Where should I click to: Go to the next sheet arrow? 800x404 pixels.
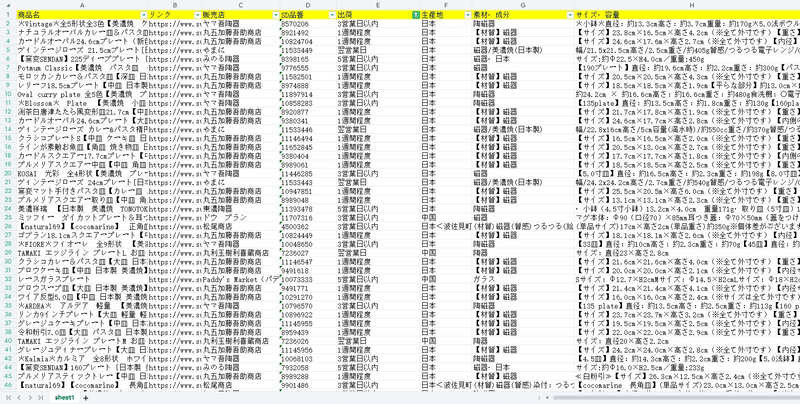[x=30, y=397]
